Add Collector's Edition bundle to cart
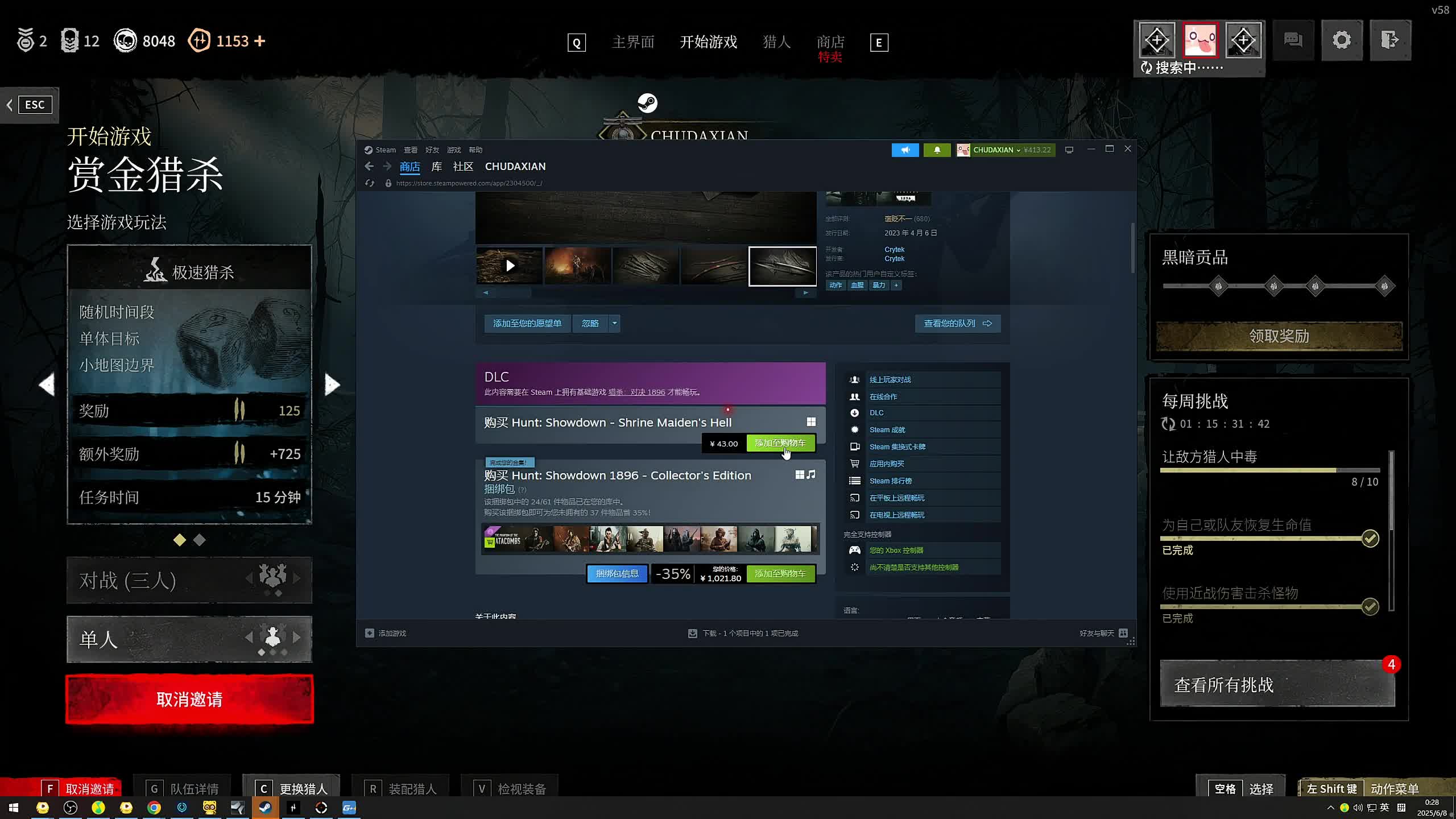 tap(780, 574)
